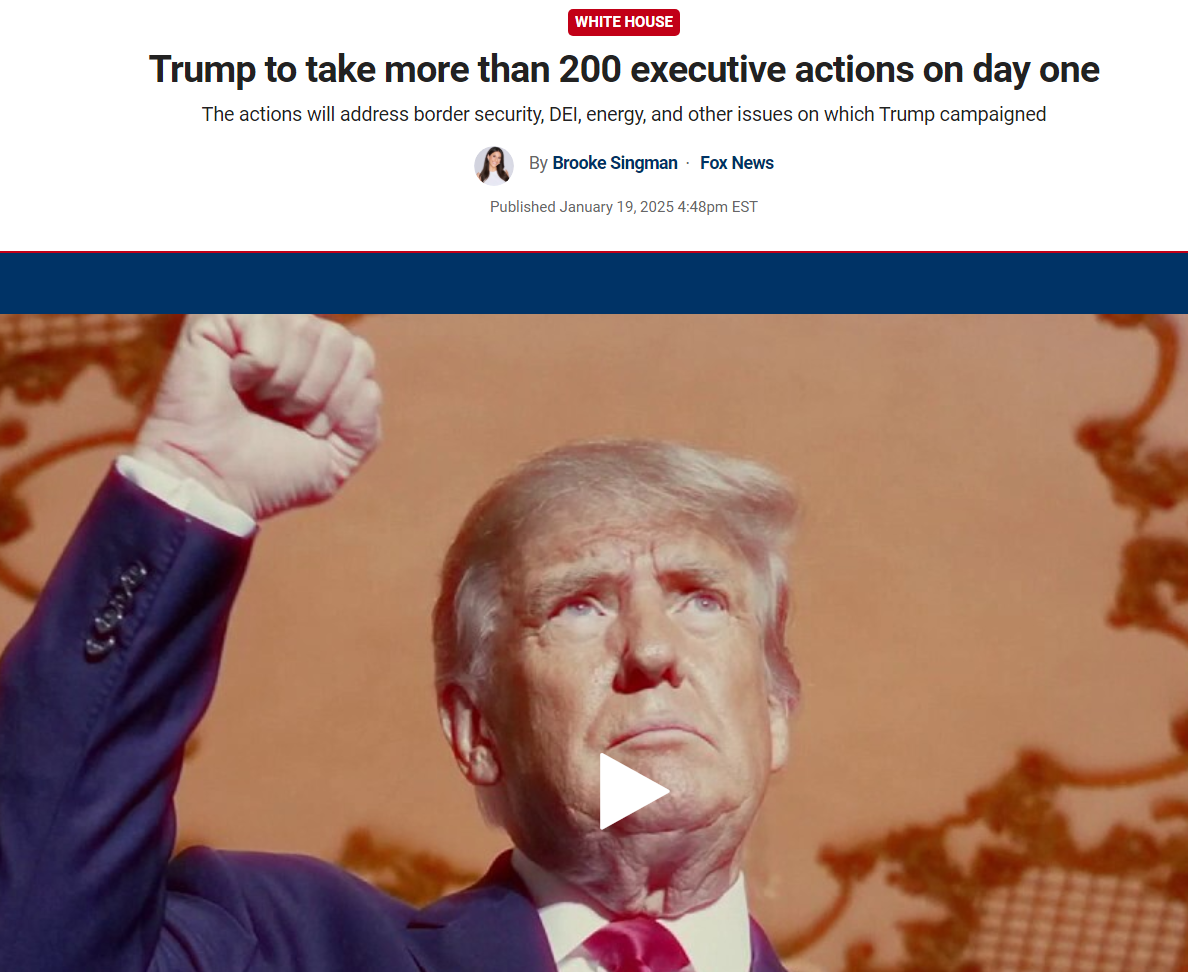Select the subheadline about border security and DEI
The height and width of the screenshot is (972, 1188).
(624, 114)
